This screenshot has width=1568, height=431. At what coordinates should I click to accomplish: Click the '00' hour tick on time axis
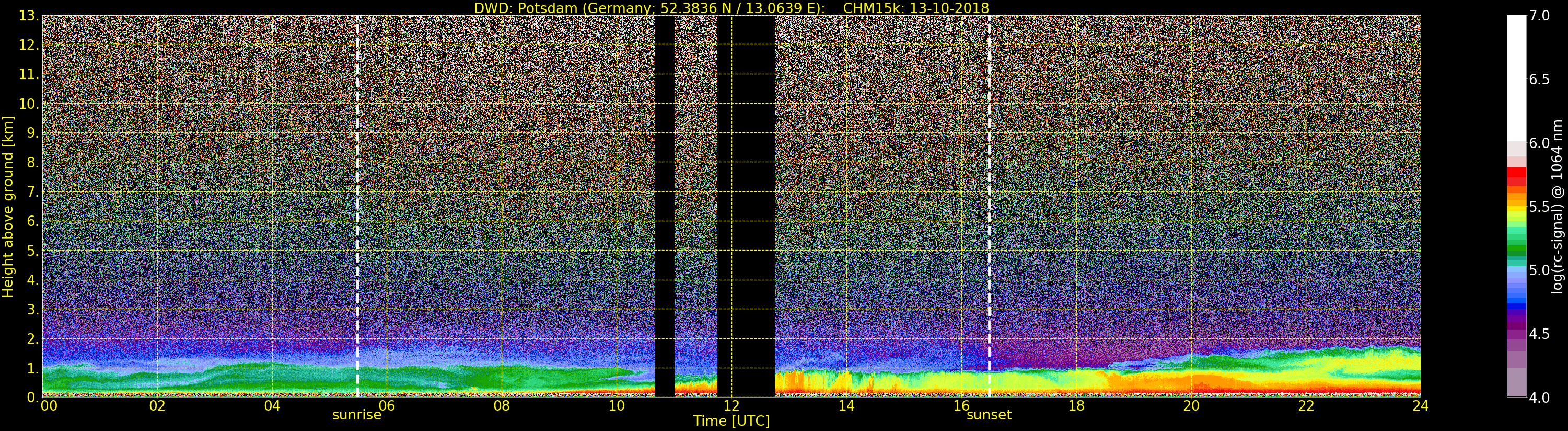coord(48,406)
